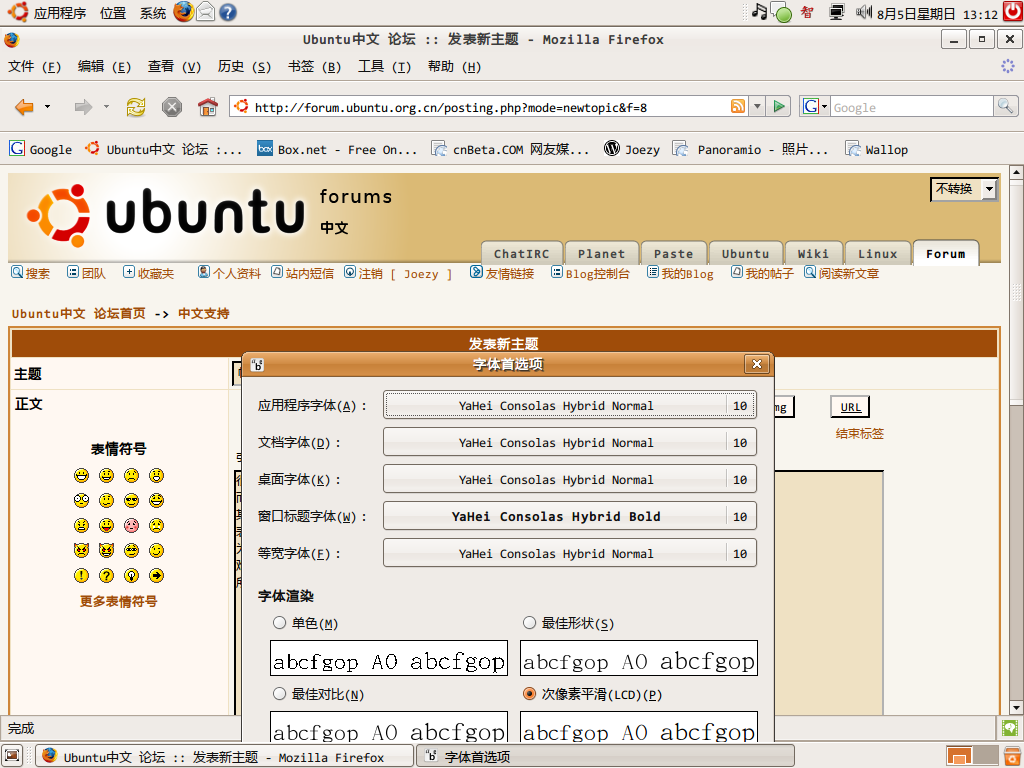1024x768 pixels.
Task: Open the 系统 menu in the top panel
Action: tap(153, 12)
